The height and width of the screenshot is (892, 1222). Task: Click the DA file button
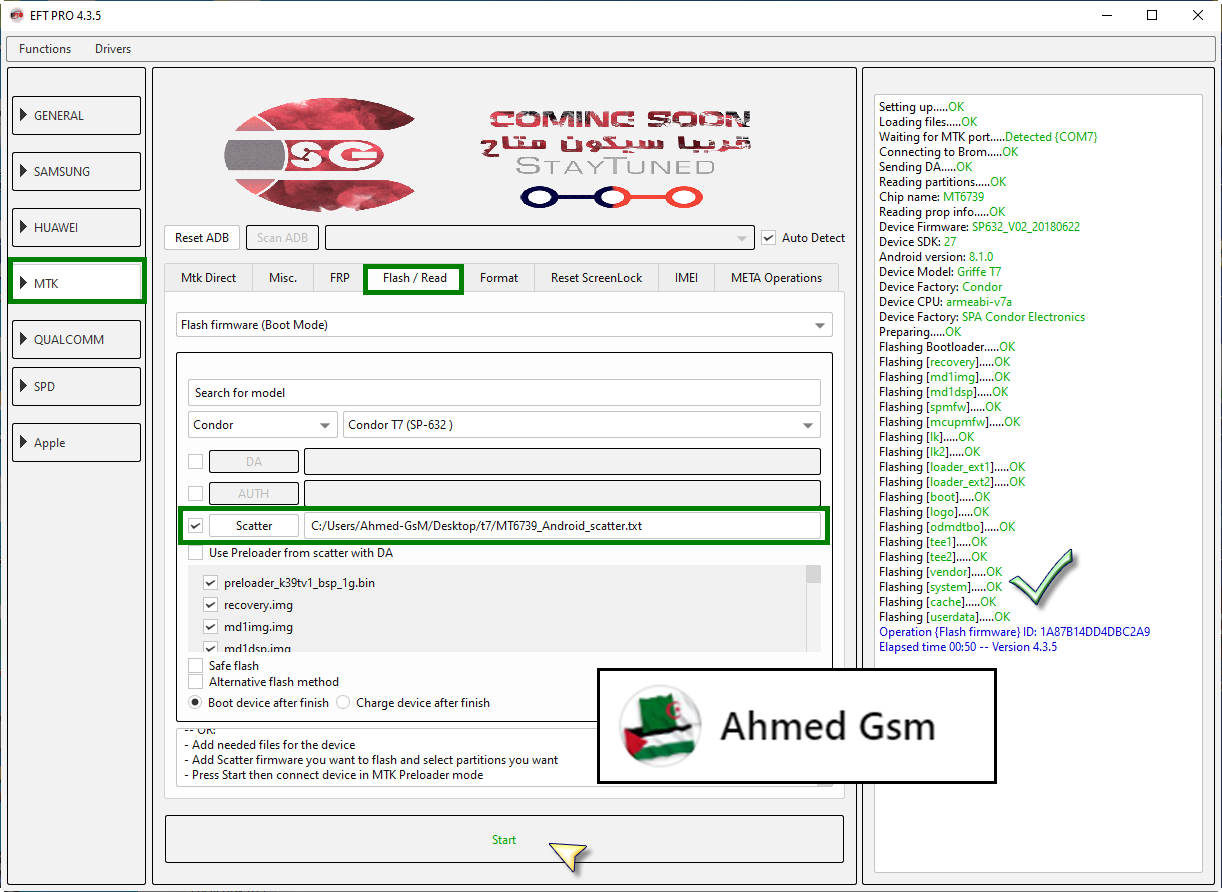click(x=254, y=462)
